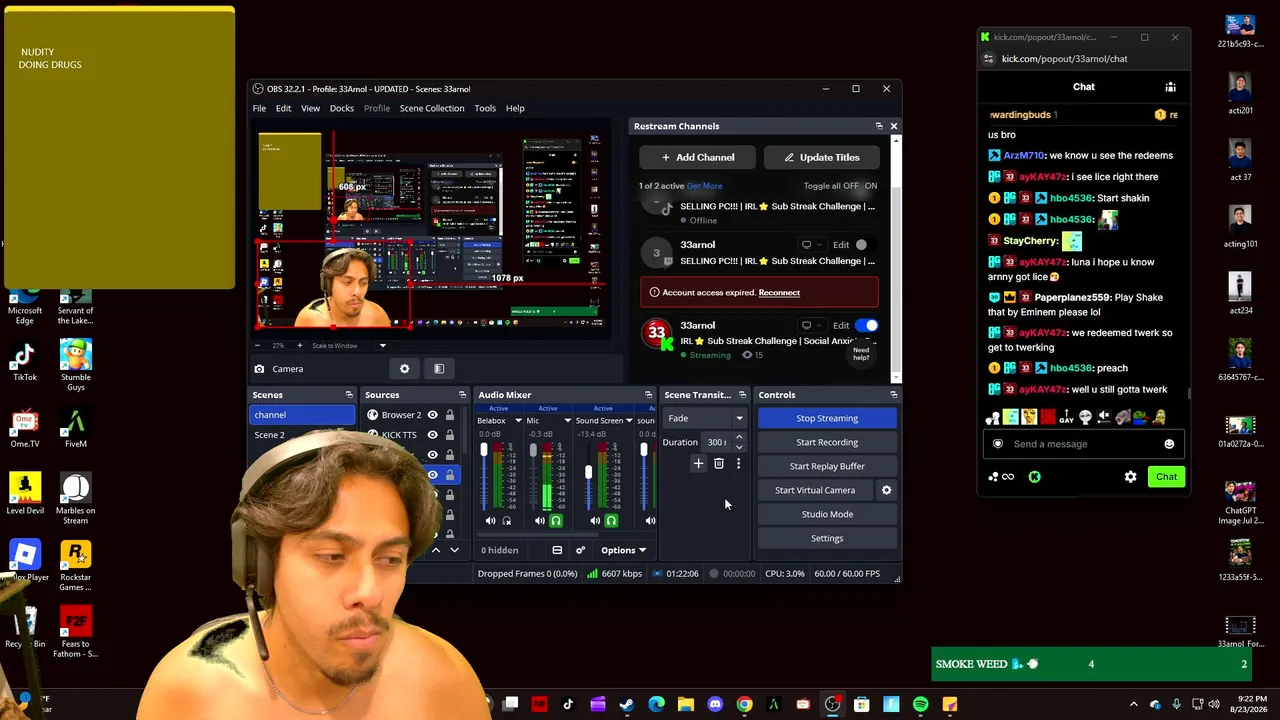
Task: Toggle Mic headphone monitoring
Action: (556, 521)
